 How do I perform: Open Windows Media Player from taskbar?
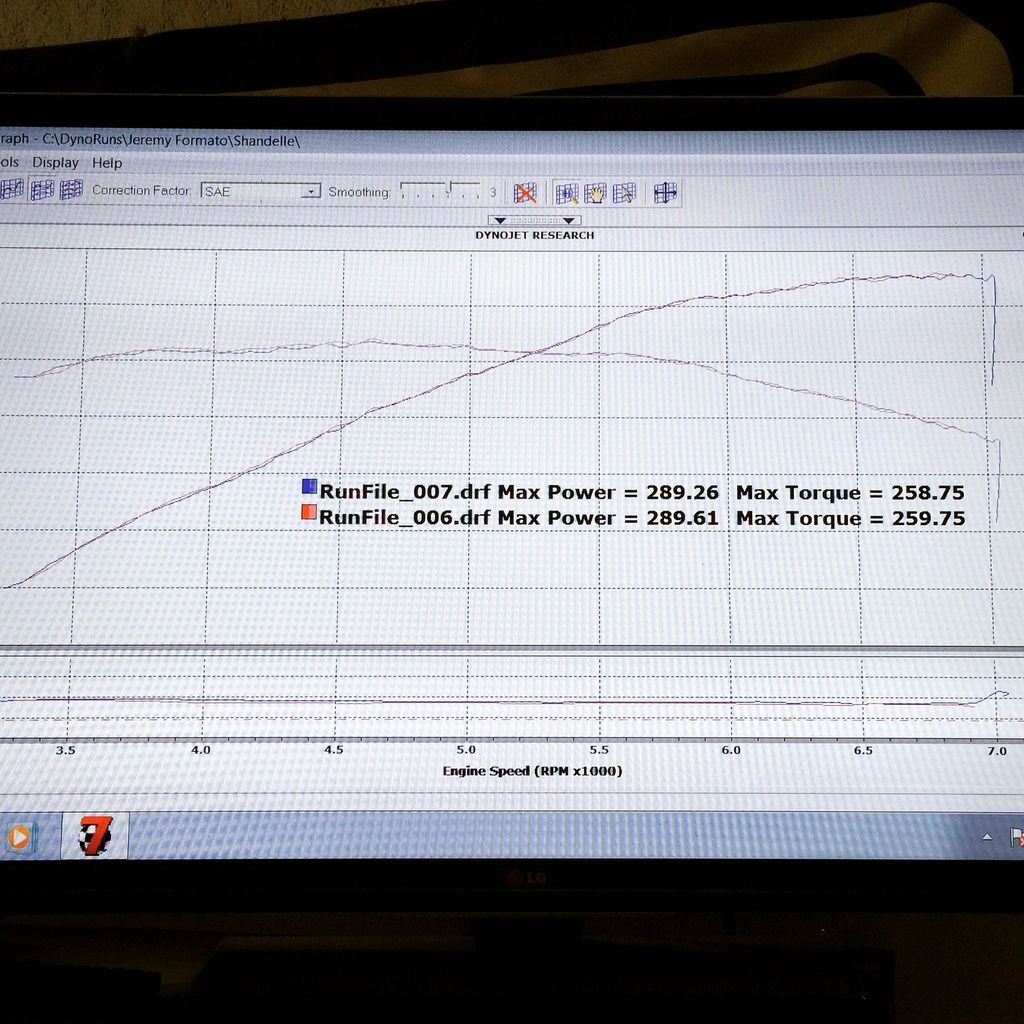[x=19, y=837]
